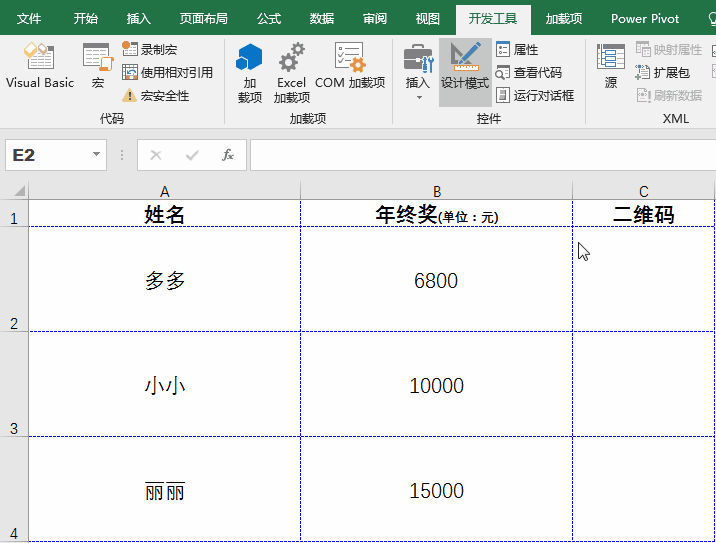The height and width of the screenshot is (543, 716).
Task: Click the fx insert function button
Action: click(228, 155)
